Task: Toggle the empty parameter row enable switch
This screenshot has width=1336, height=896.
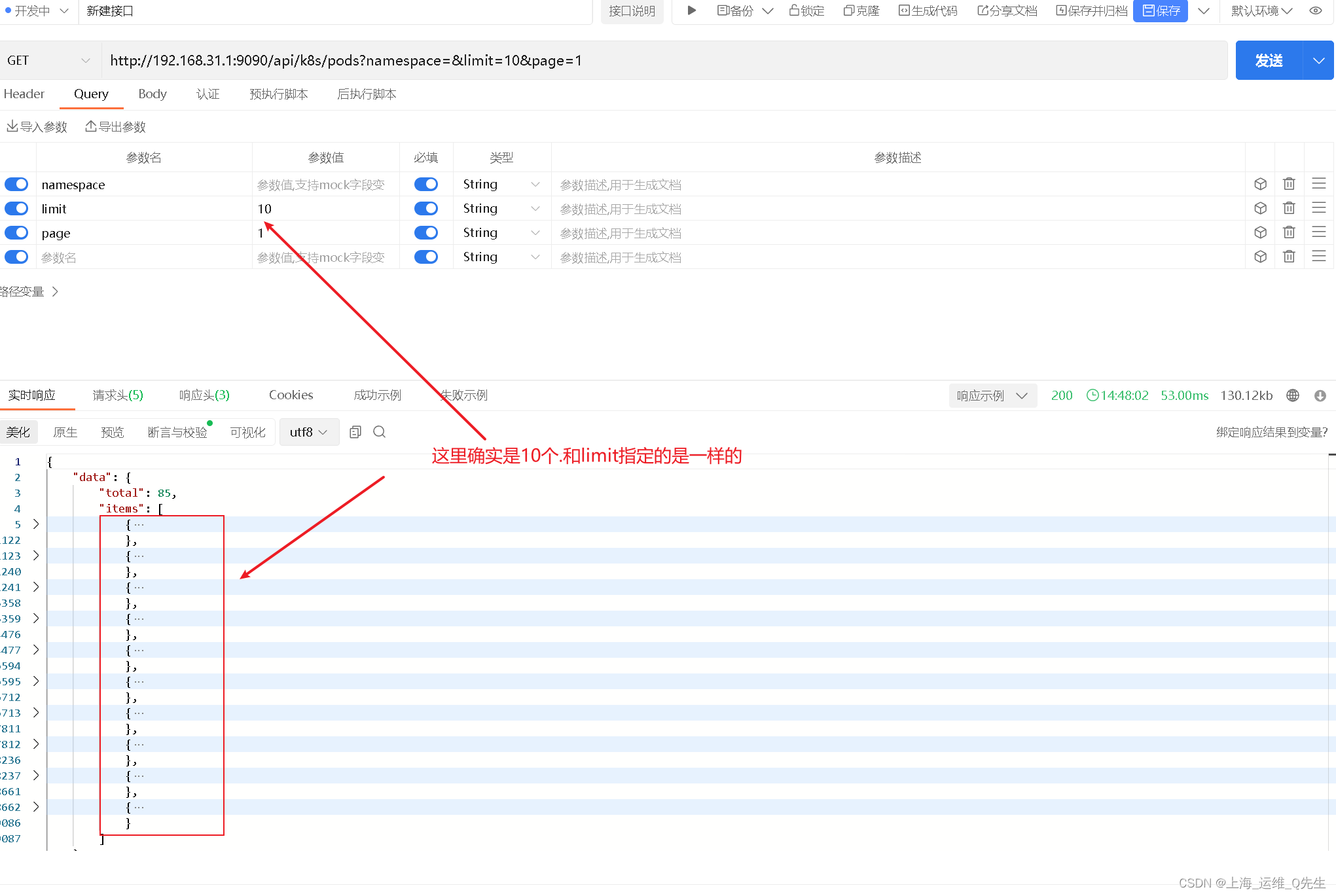Action: pyautogui.click(x=16, y=257)
